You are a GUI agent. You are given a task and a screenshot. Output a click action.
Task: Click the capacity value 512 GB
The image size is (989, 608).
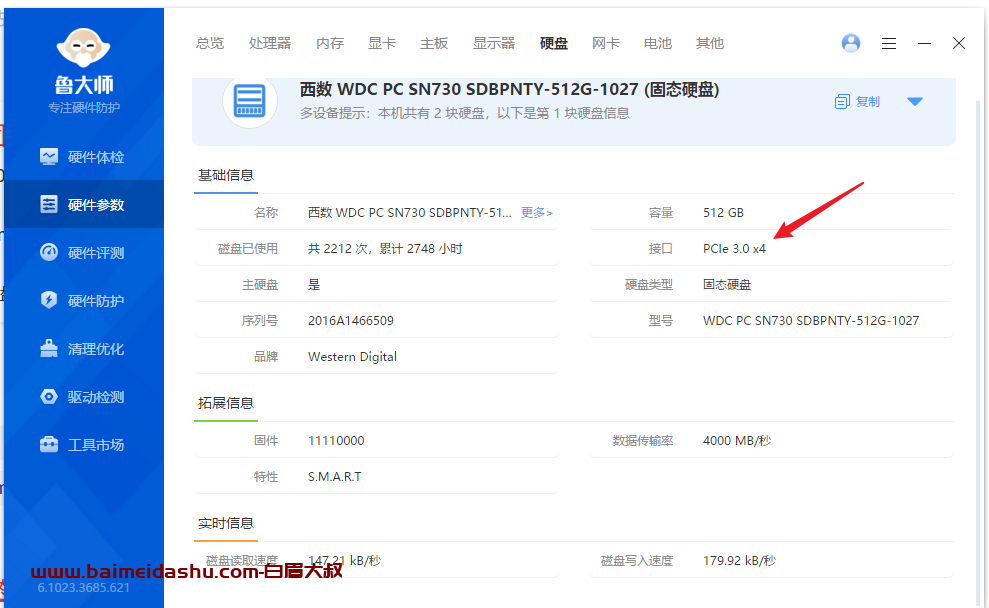pos(723,213)
